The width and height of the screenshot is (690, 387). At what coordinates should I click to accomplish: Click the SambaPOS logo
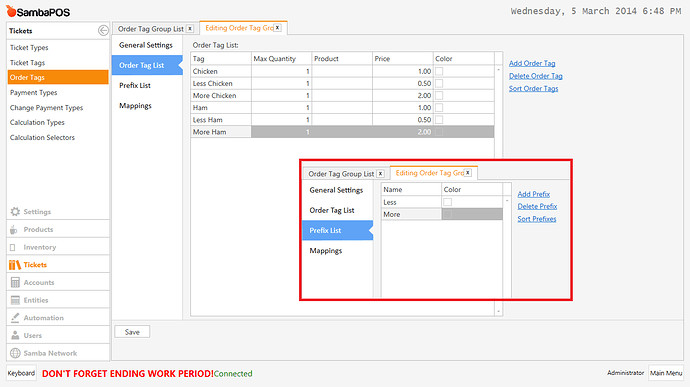[38, 11]
